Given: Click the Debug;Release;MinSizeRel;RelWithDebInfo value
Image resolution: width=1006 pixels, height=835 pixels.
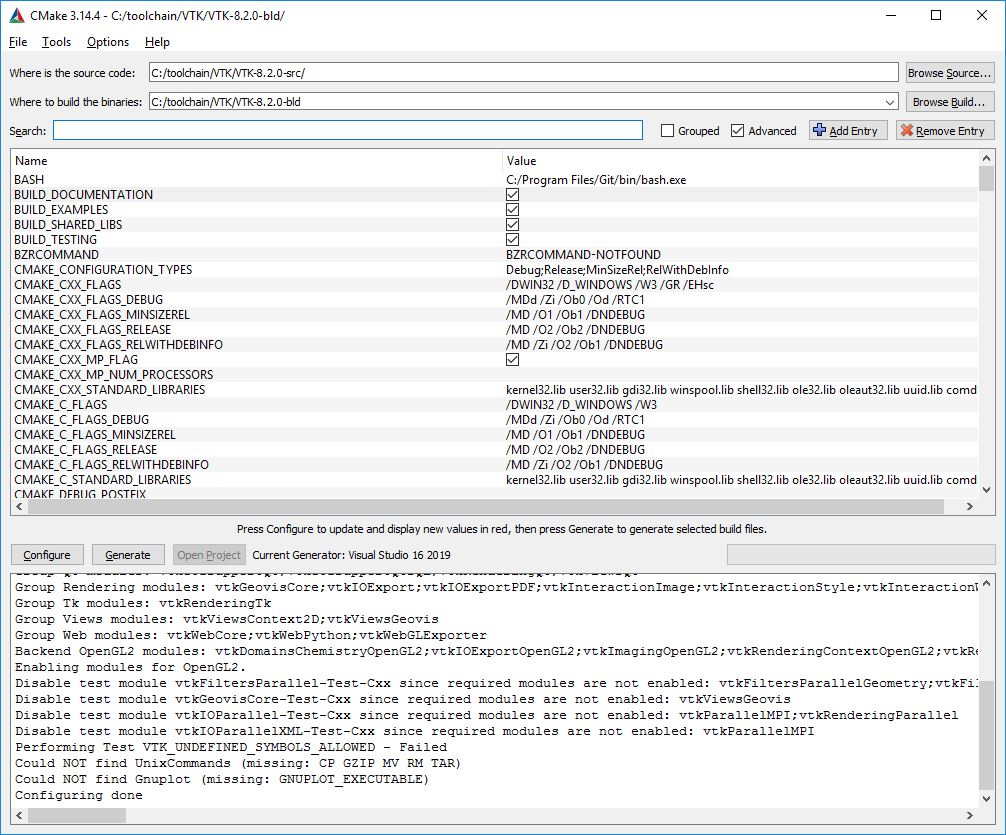Looking at the screenshot, I should (x=617, y=270).
